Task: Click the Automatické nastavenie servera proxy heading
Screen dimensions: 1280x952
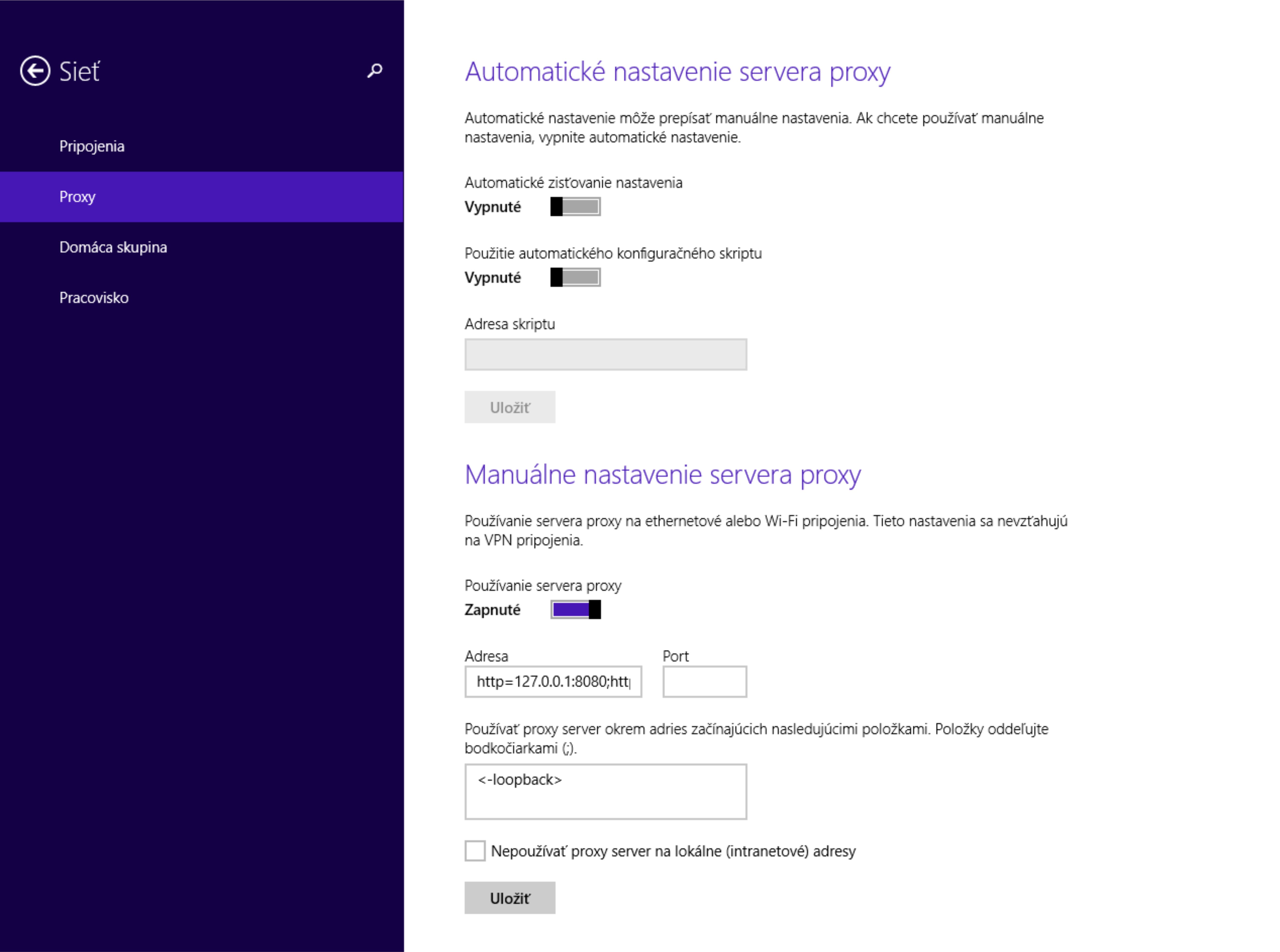Action: 677,72
